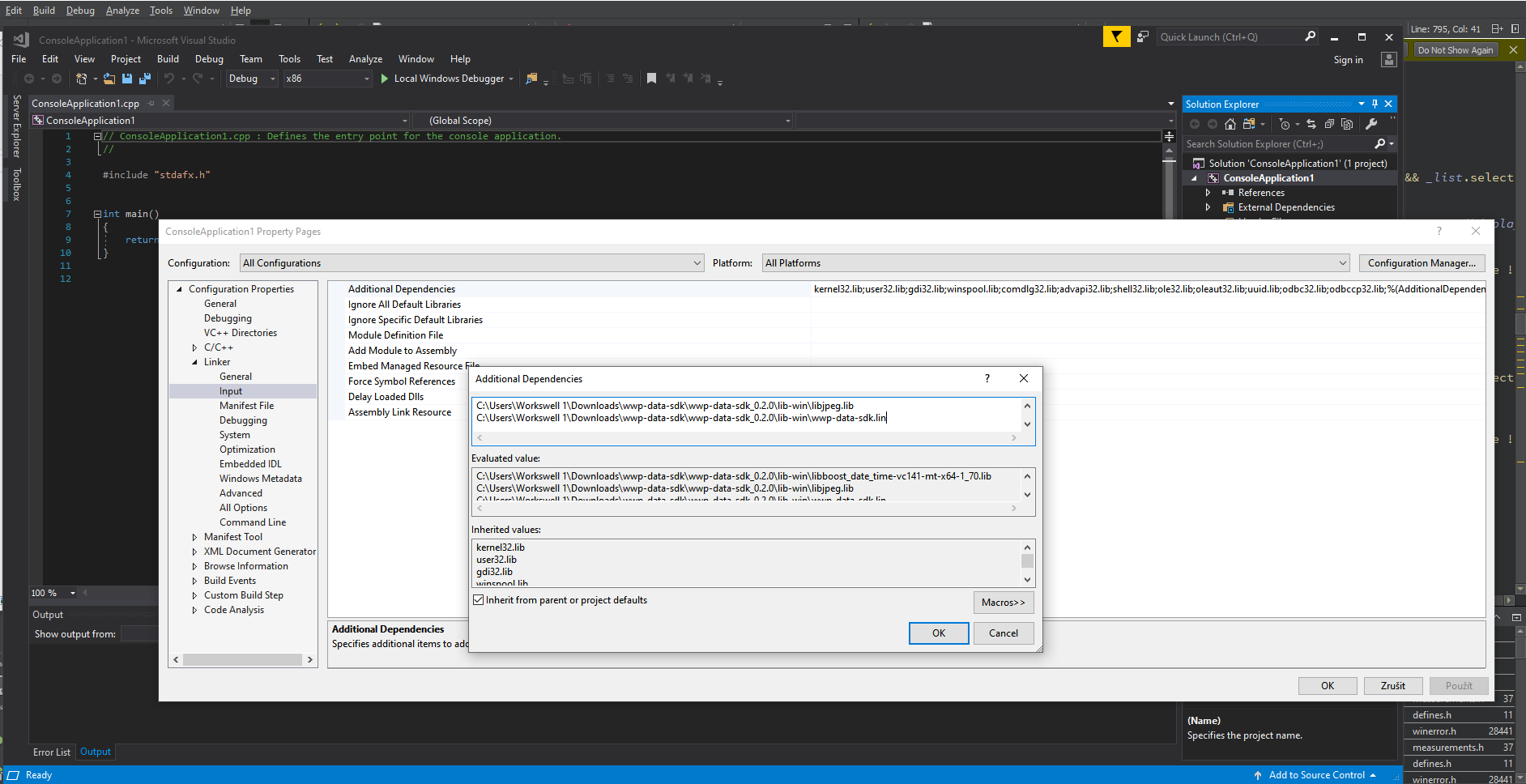The image size is (1526, 784).
Task: Click the Send Feedback icon
Action: [x=1142, y=36]
